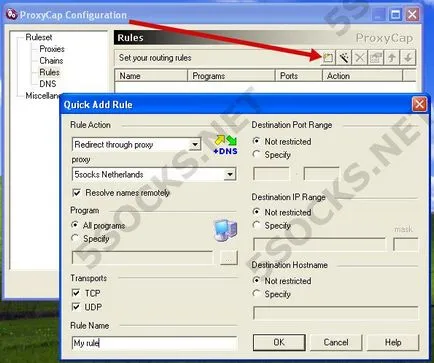Viewport: 434px width, 363px height.
Task: Click the Move rule down arrow icon
Action: click(x=408, y=58)
